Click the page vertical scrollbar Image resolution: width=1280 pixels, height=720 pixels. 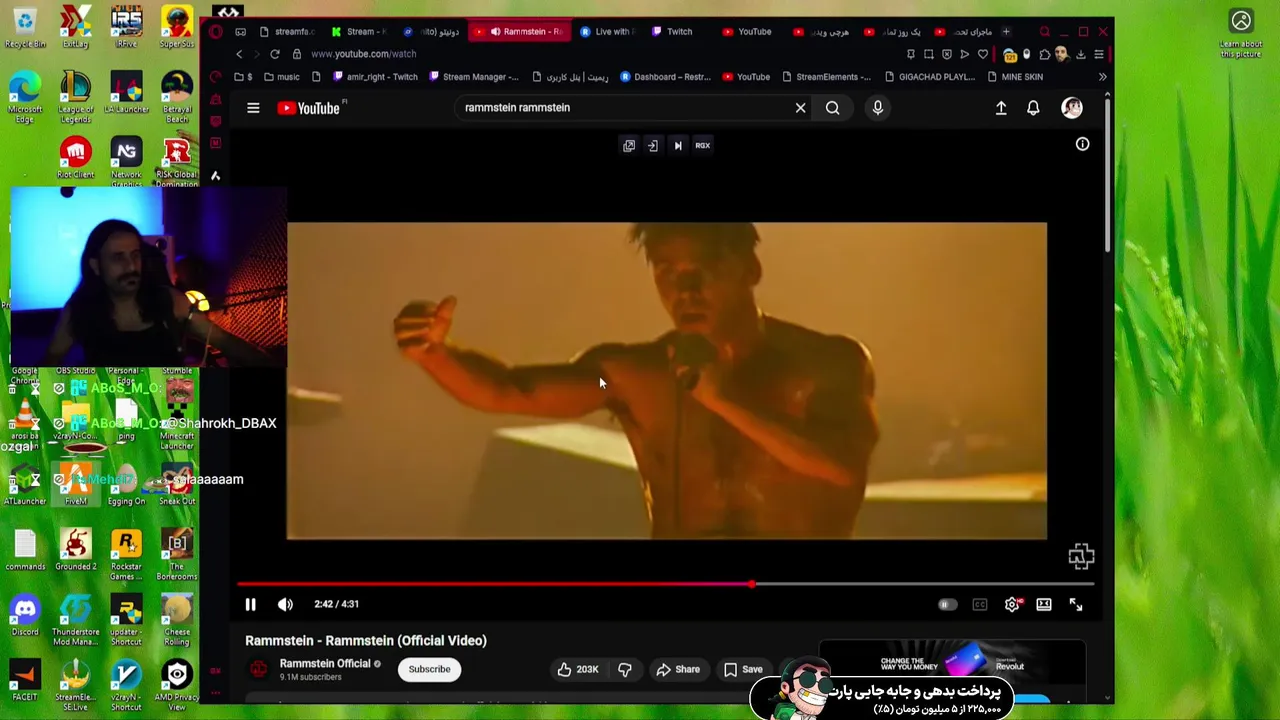pos(1107,175)
